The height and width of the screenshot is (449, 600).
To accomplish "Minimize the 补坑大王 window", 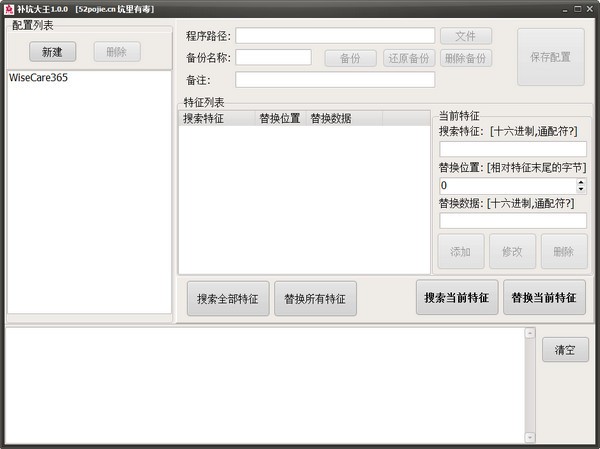I will coord(565,9).
